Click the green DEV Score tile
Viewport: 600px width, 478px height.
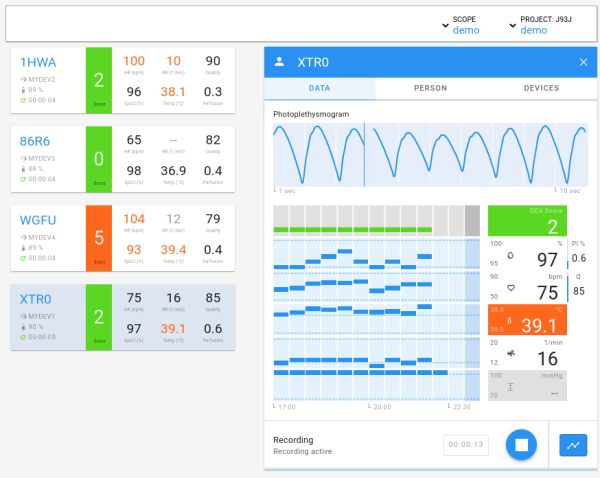pyautogui.click(x=526, y=221)
